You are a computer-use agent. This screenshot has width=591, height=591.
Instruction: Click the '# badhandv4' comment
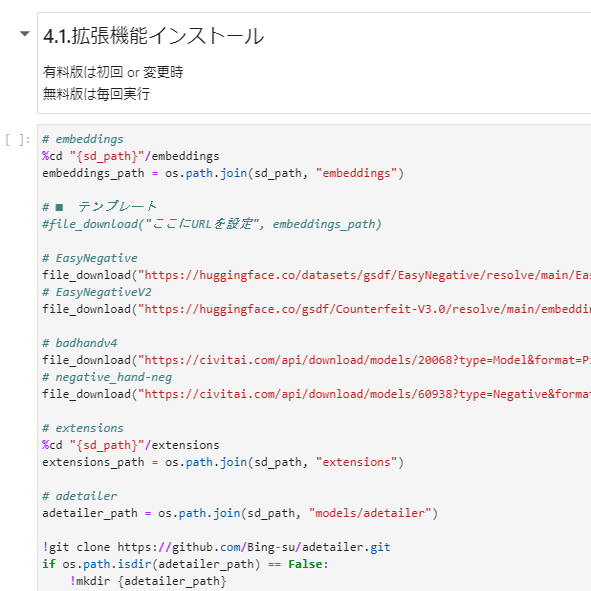80,343
